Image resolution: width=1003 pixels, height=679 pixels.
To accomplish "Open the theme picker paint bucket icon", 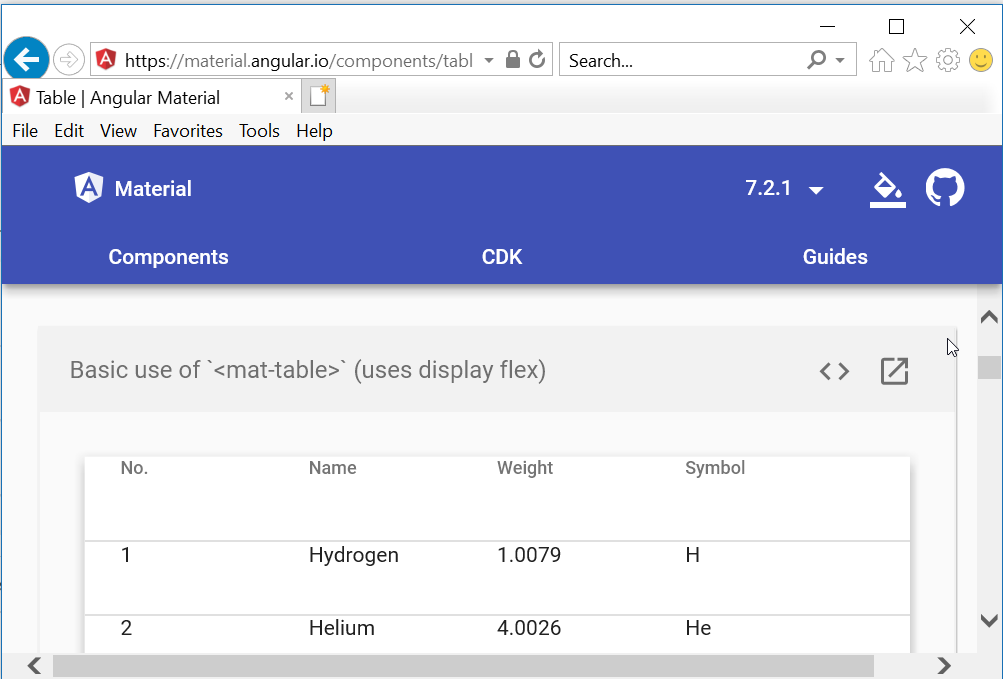I will pos(887,188).
